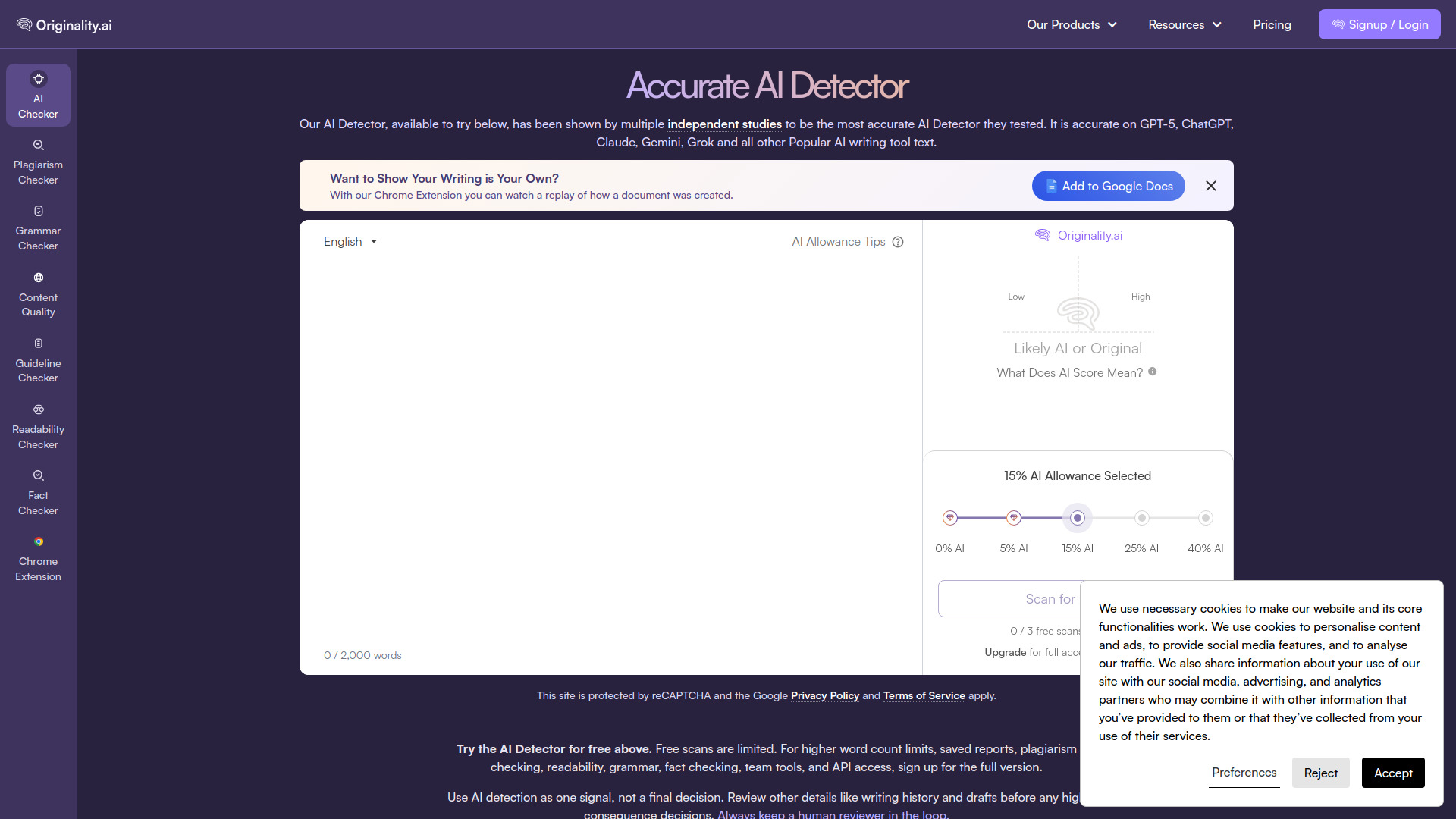Screen dimensions: 1456x819
Task: Select the 5% AI allowance option
Action: click(1014, 518)
